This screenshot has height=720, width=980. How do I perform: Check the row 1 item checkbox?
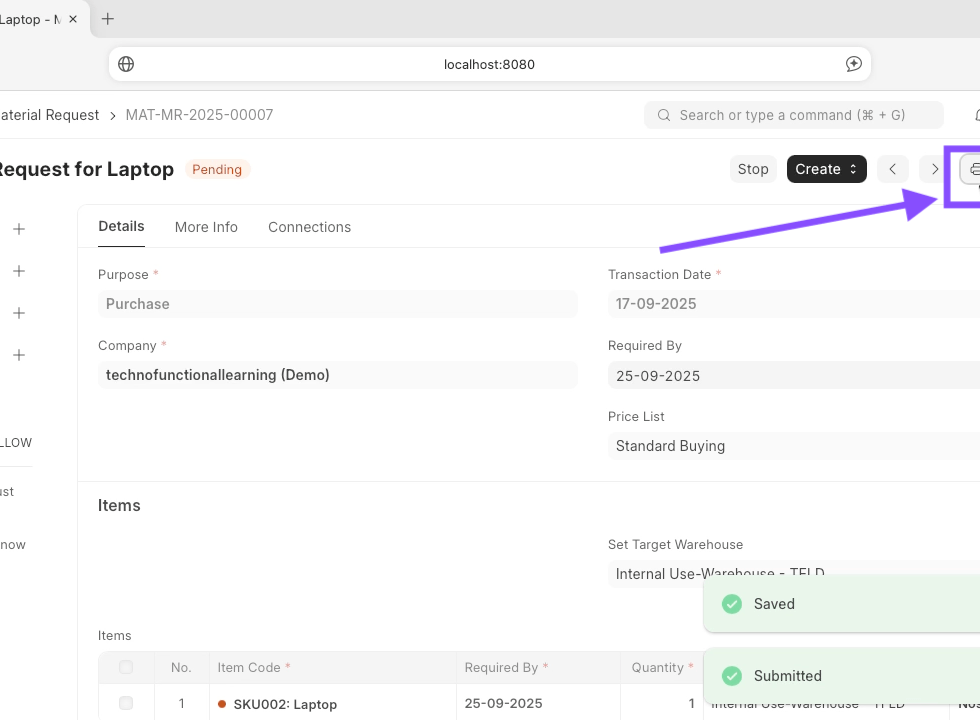126,703
